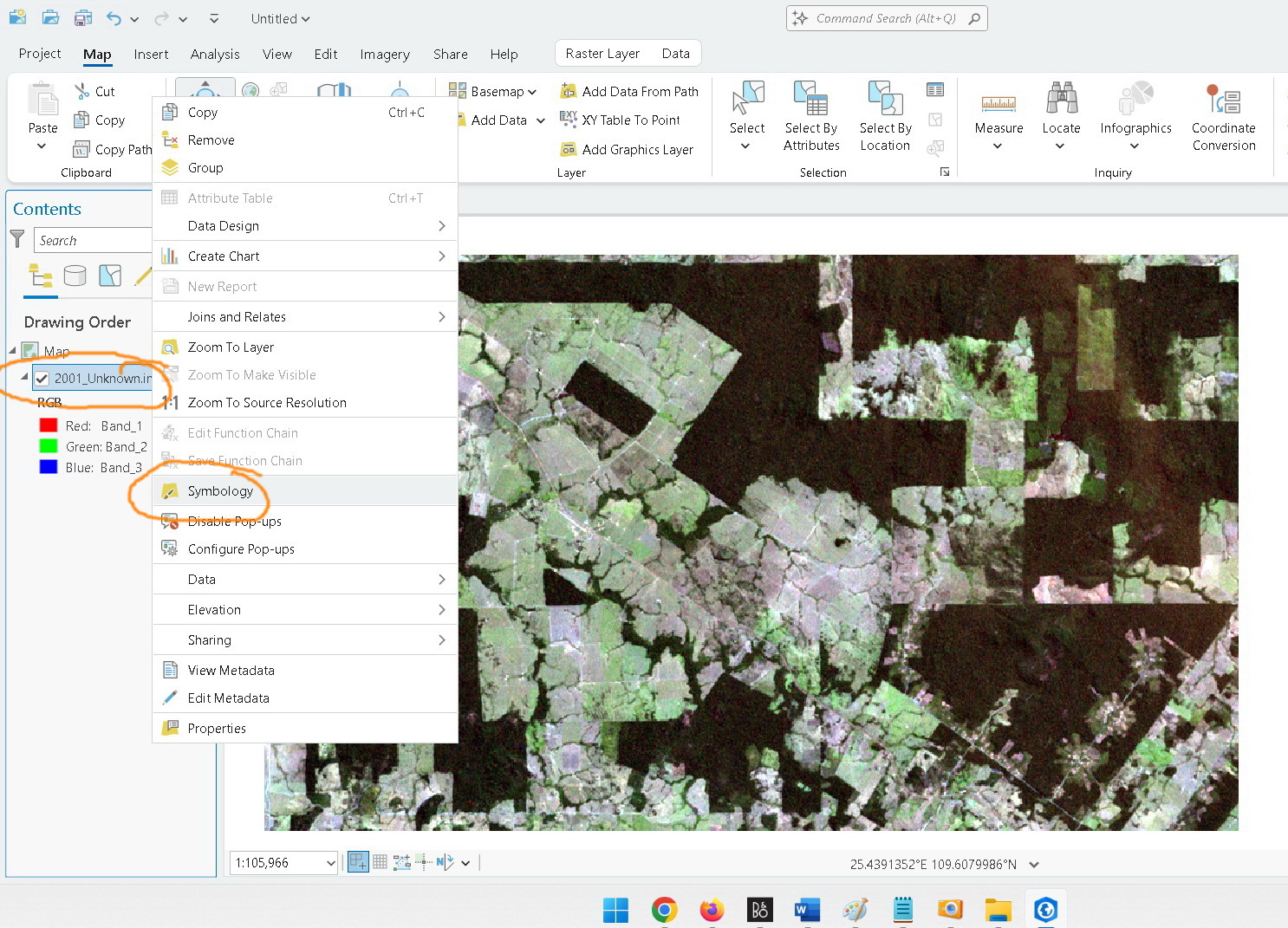Screen dimensions: 1288x928
Task: Select Symbology from the context menu
Action: pyautogui.click(x=222, y=490)
